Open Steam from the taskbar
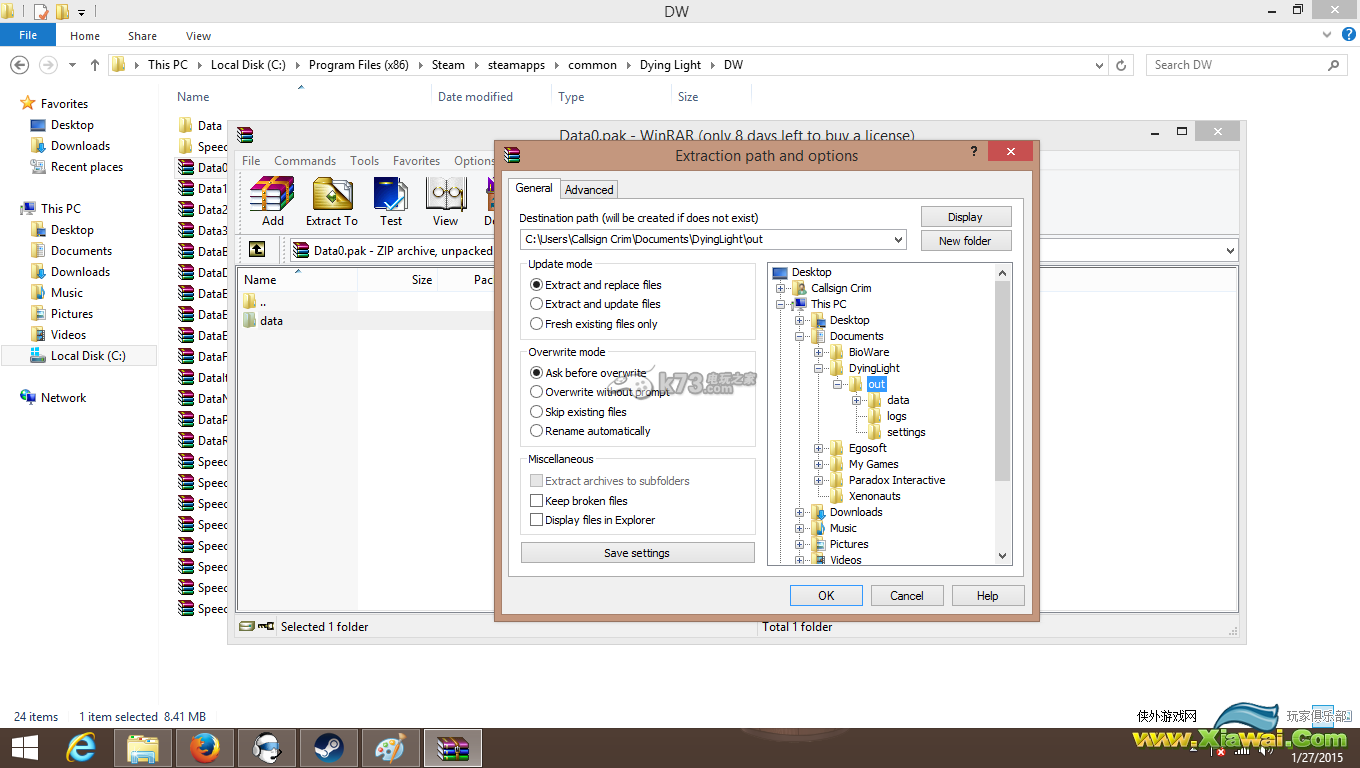The image size is (1360, 768). pyautogui.click(x=328, y=747)
